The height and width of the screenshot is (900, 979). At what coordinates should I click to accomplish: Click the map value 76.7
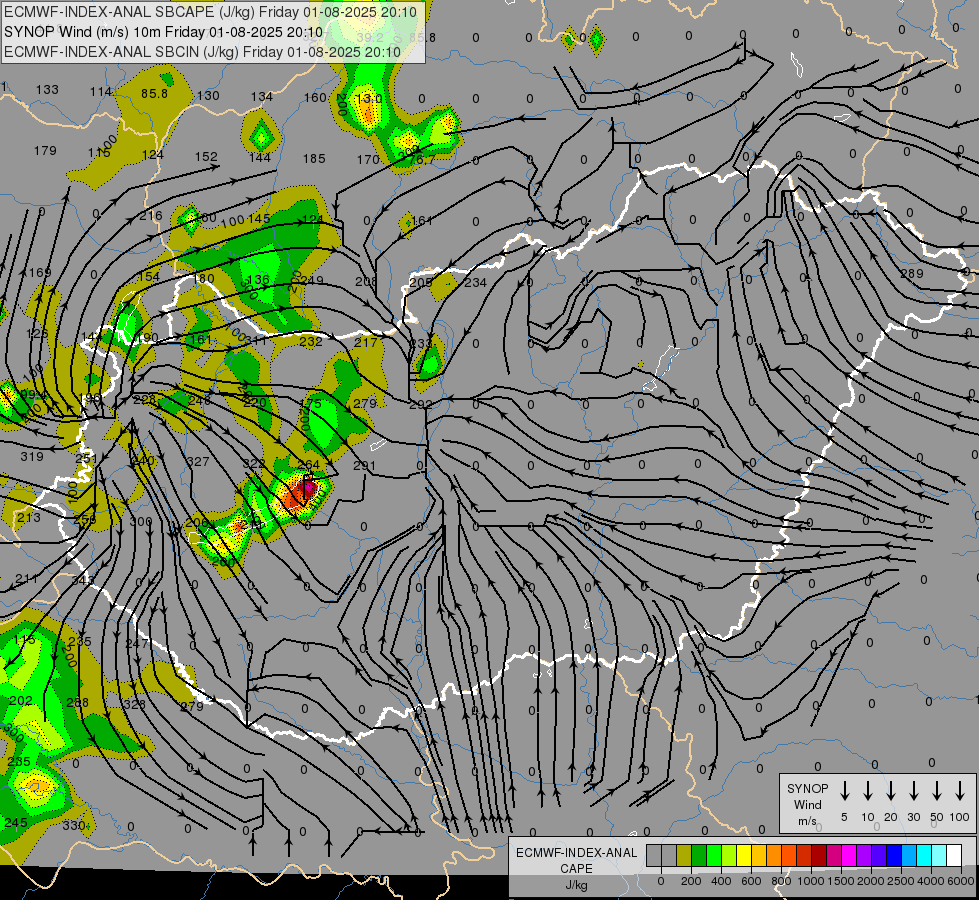tap(421, 160)
